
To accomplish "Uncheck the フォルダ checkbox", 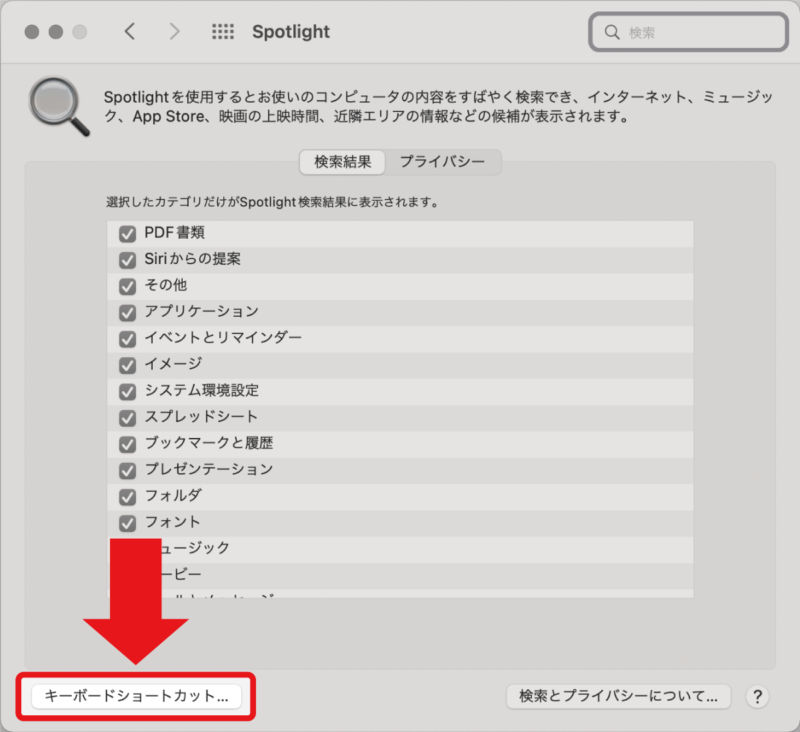I will pos(127,497).
